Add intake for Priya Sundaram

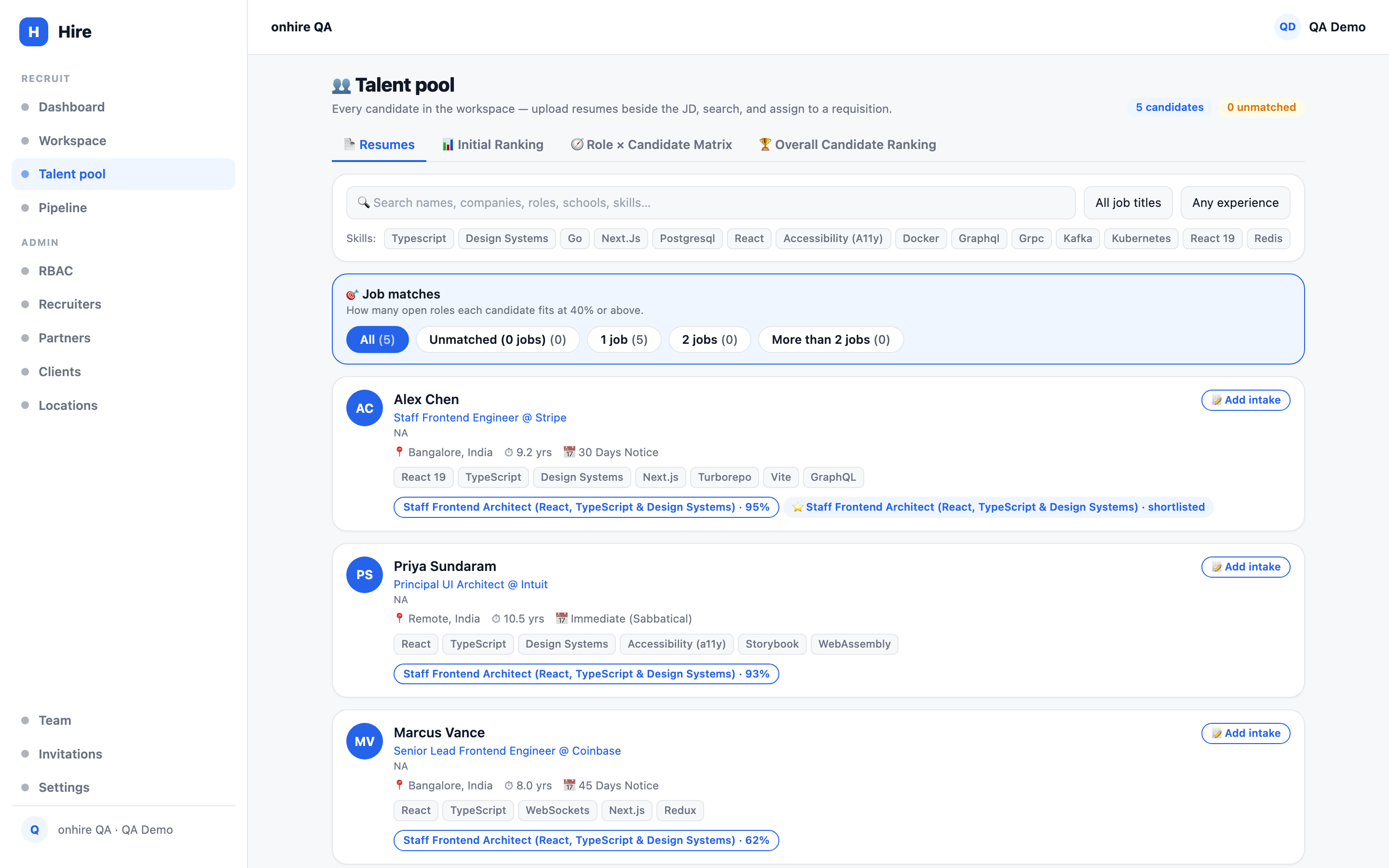(x=1245, y=567)
